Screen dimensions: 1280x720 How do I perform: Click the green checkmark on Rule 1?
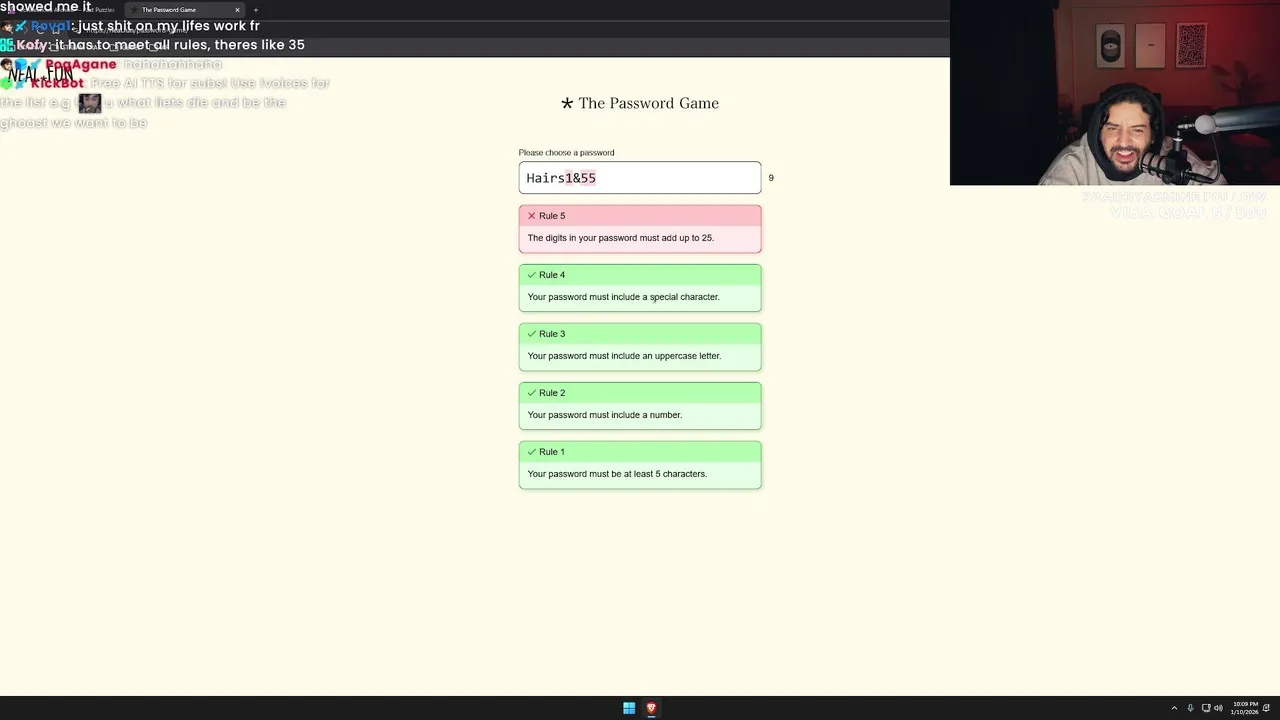pyautogui.click(x=531, y=452)
